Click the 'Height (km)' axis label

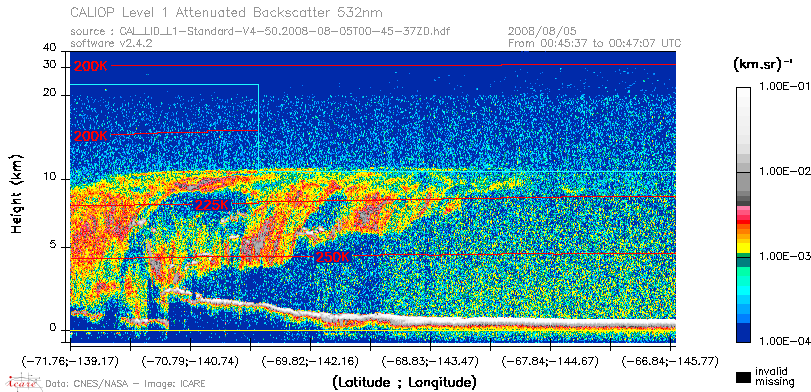point(17,193)
